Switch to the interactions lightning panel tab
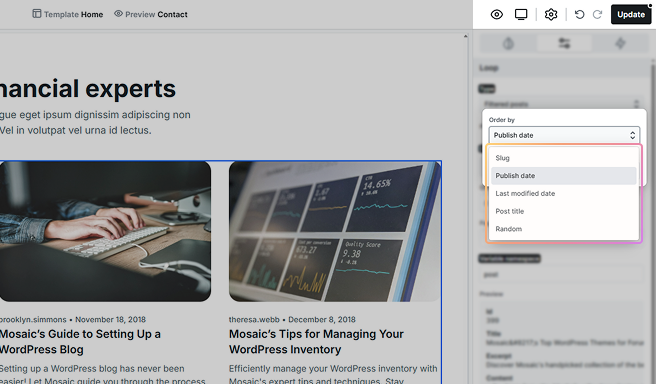The image size is (656, 384). [x=620, y=44]
